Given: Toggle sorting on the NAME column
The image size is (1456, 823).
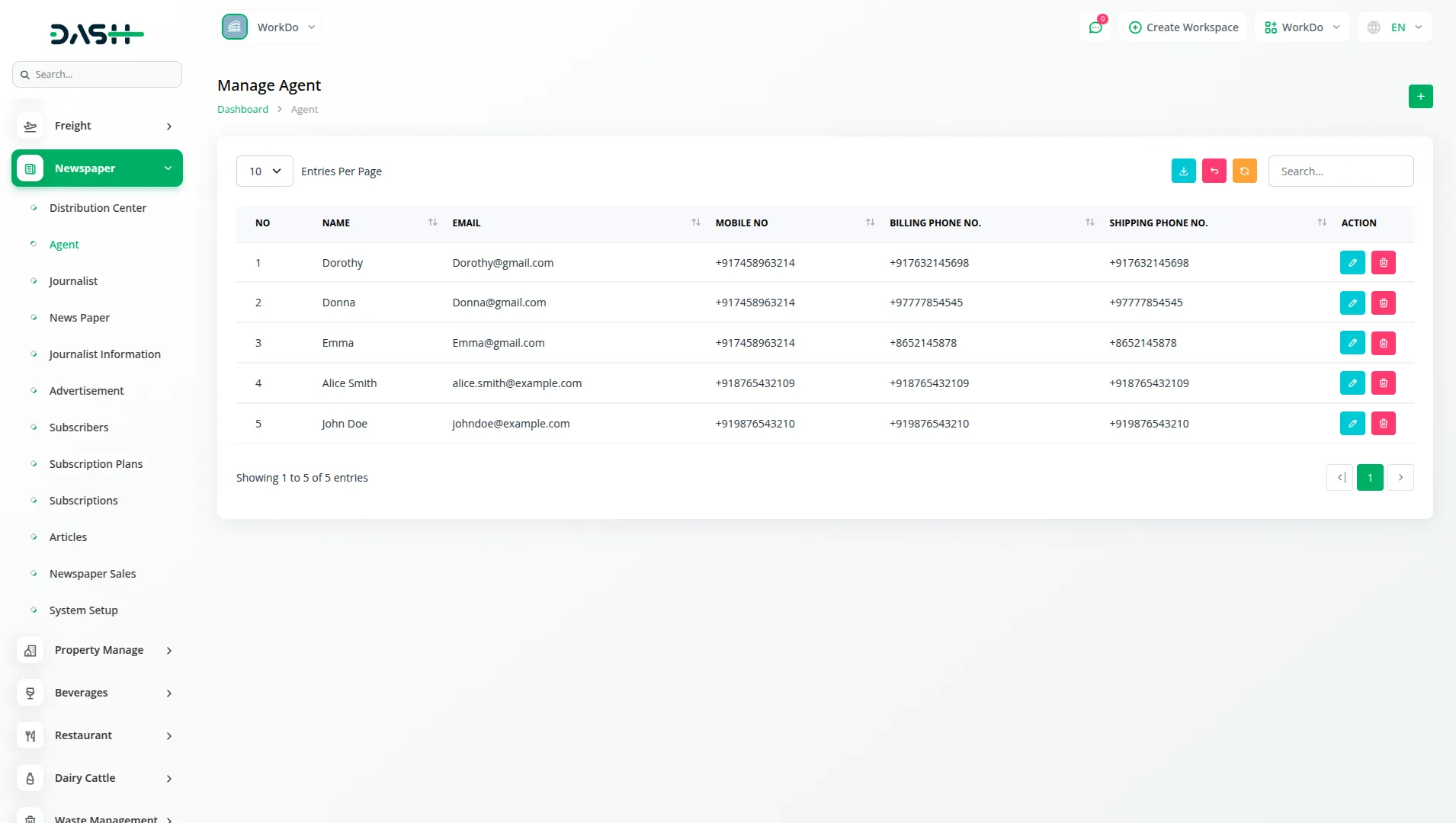Looking at the screenshot, I should click(432, 223).
